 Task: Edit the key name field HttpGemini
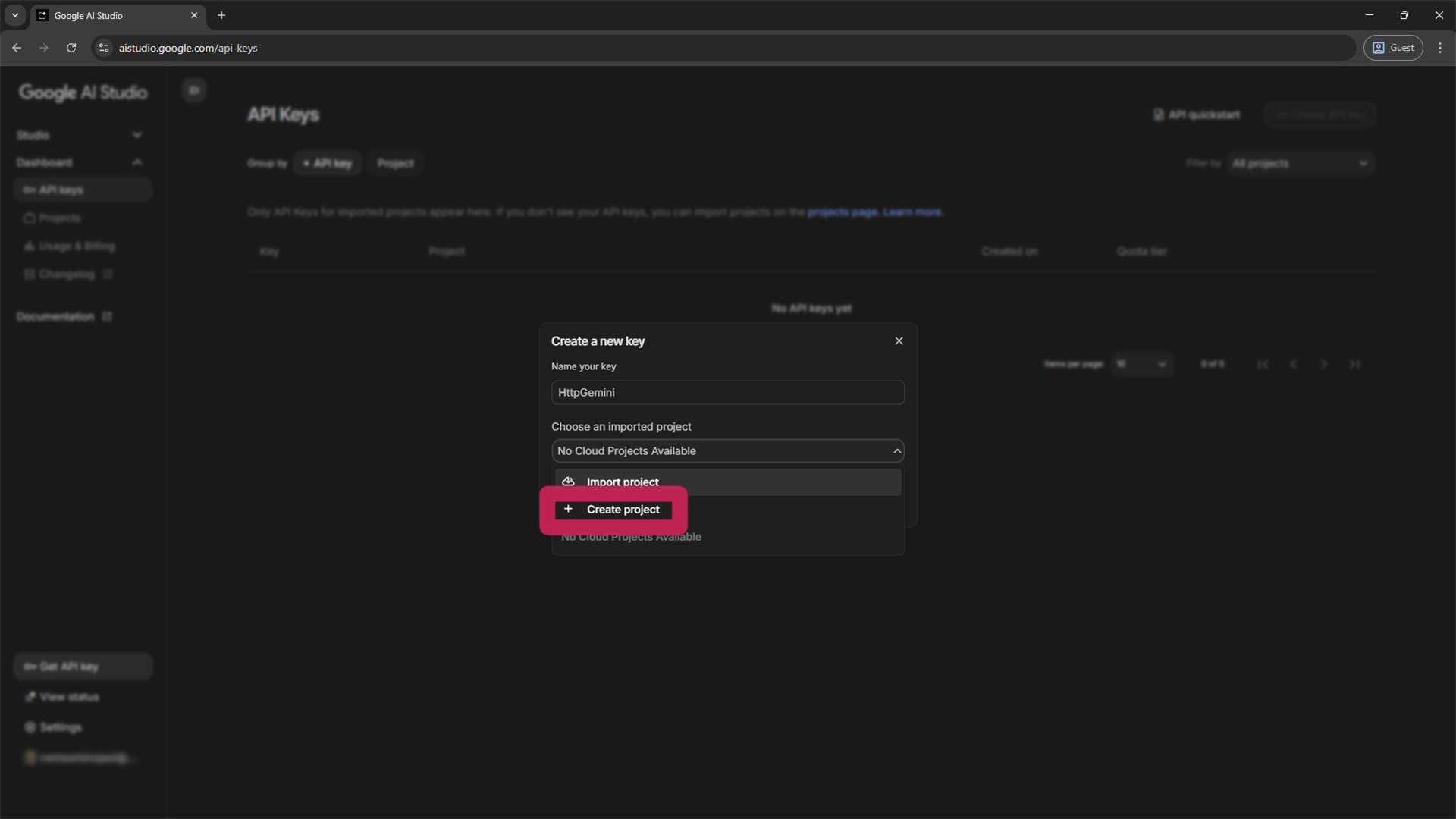coord(728,392)
